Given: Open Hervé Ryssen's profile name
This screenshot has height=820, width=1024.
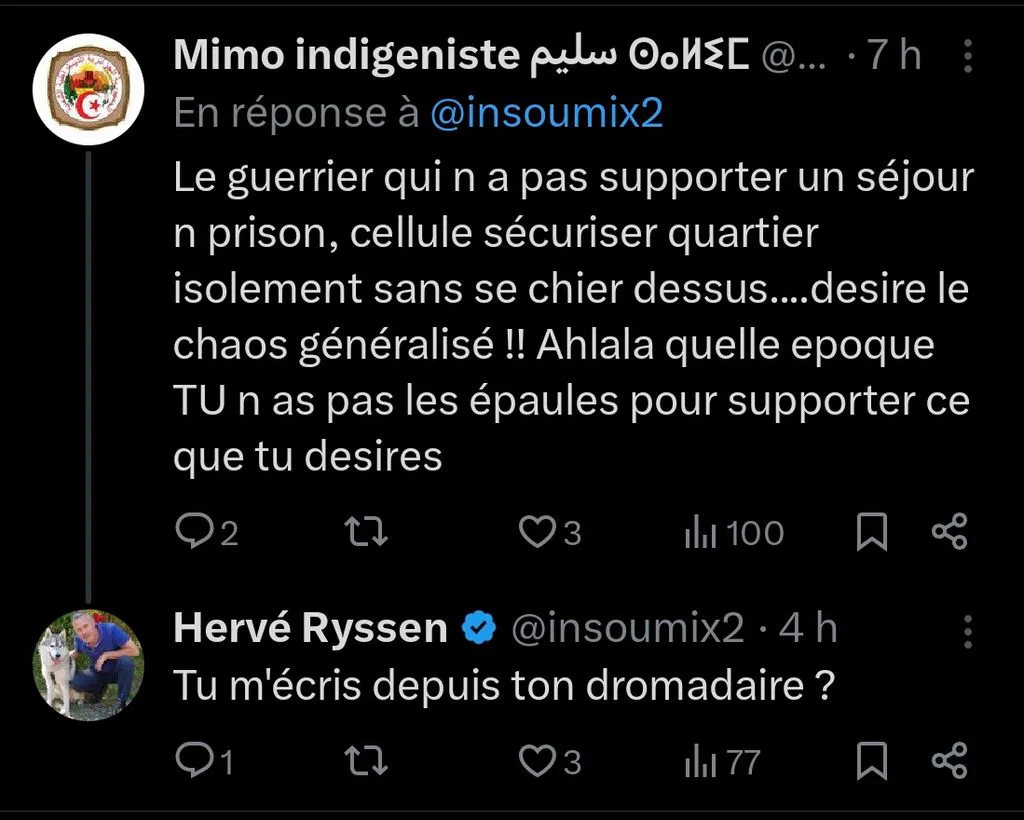Looking at the screenshot, I should (310, 628).
